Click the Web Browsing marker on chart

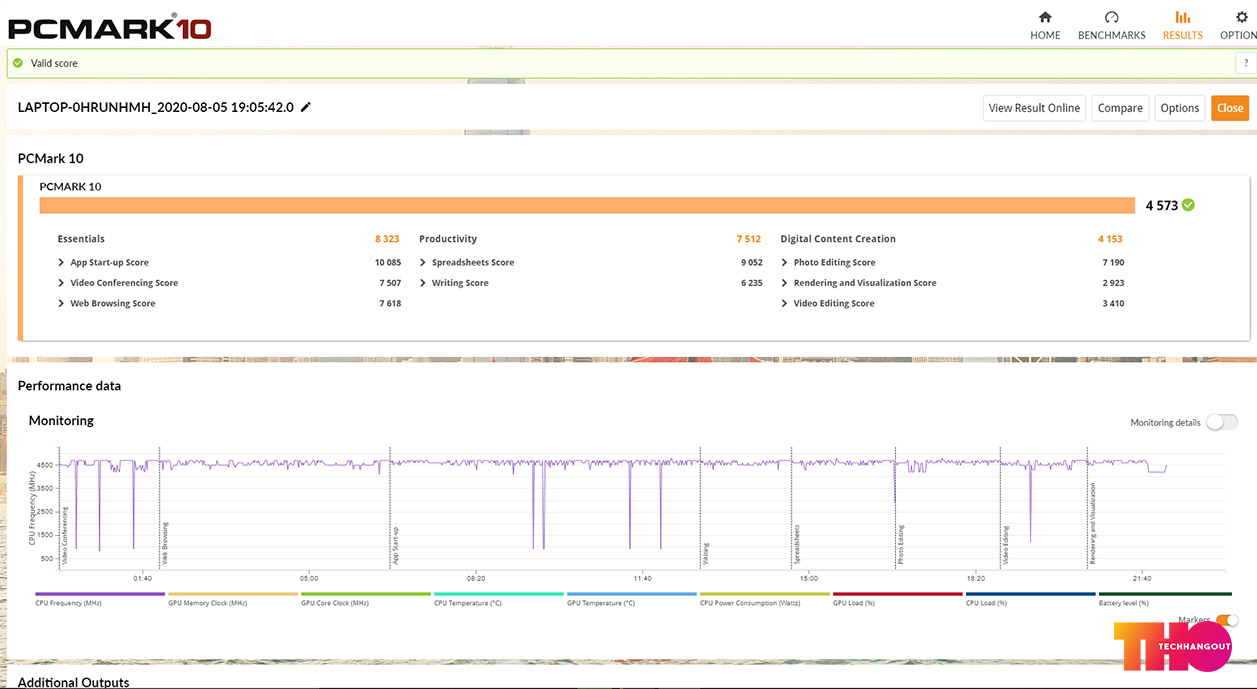(x=165, y=544)
